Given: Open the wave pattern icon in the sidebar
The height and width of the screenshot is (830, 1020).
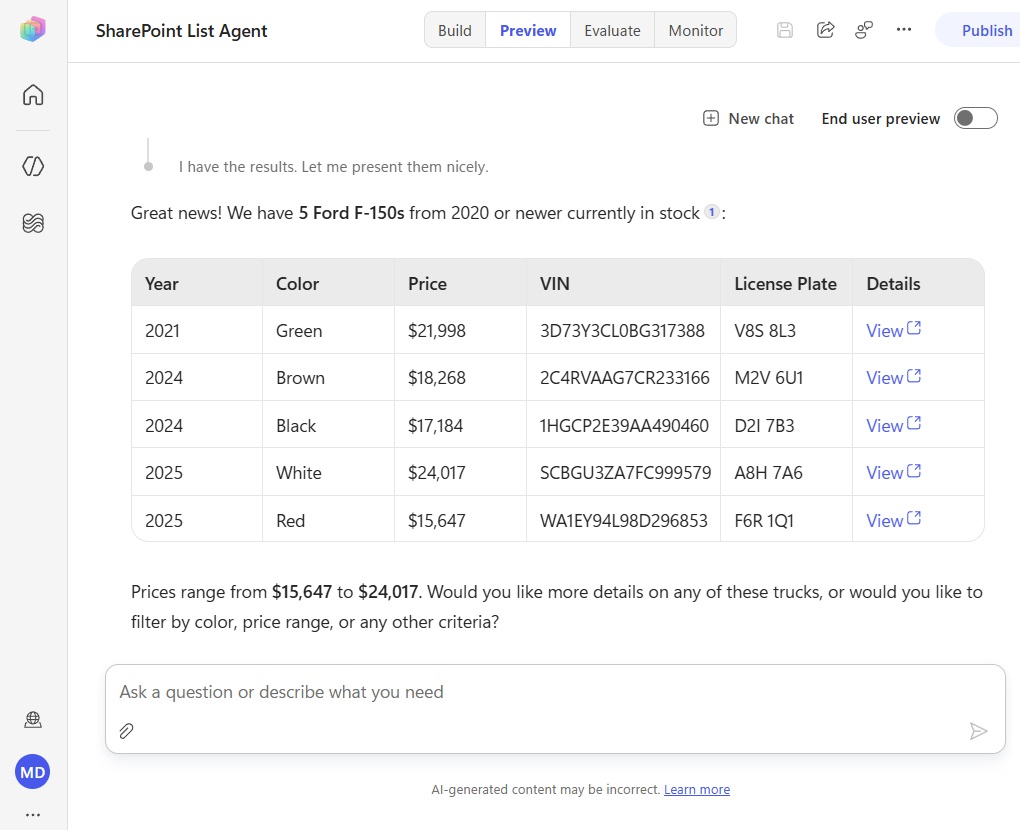Looking at the screenshot, I should tap(33, 223).
